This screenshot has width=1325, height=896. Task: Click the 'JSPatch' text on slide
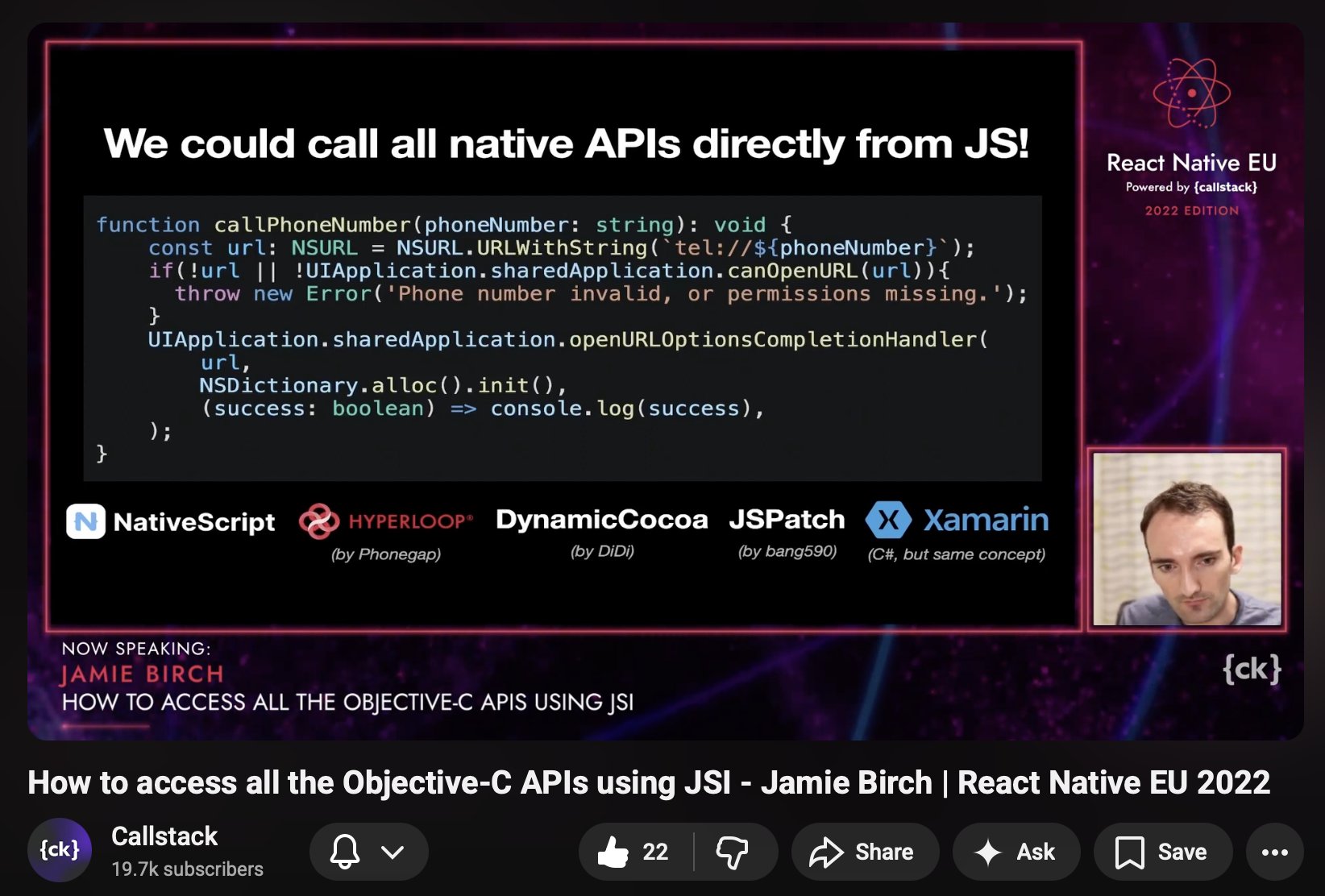click(x=787, y=520)
